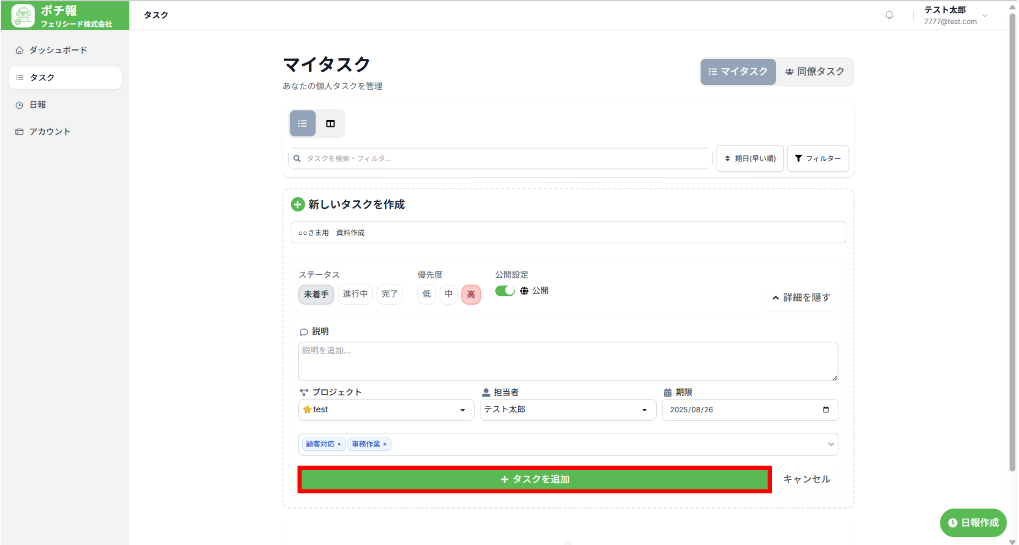The height and width of the screenshot is (545, 1019).
Task: Open calendar picker icon in 期限 field
Action: point(825,410)
